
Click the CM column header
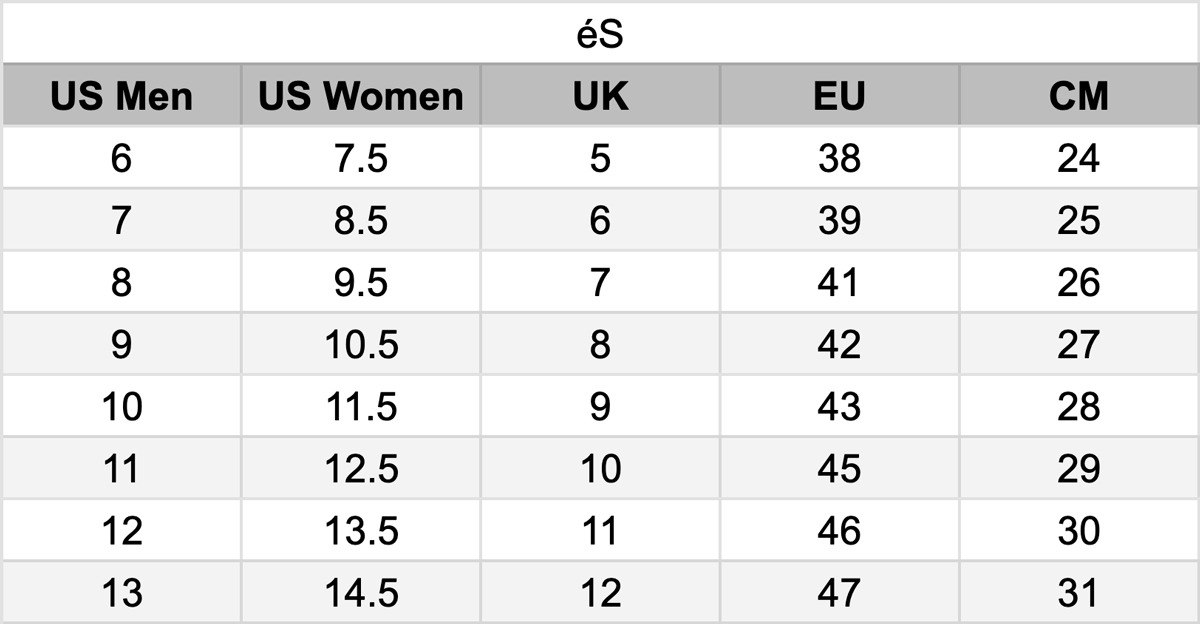click(x=1079, y=96)
